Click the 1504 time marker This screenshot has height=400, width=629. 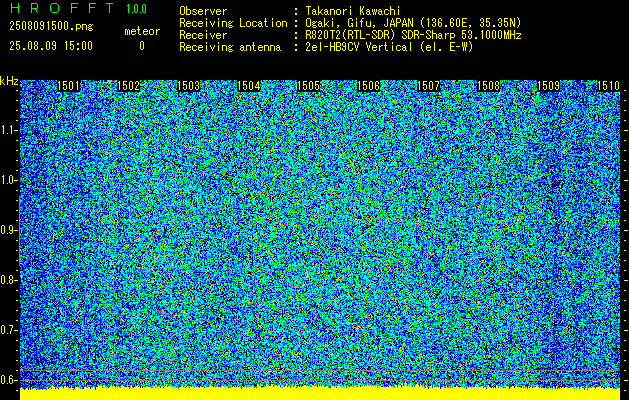click(248, 86)
